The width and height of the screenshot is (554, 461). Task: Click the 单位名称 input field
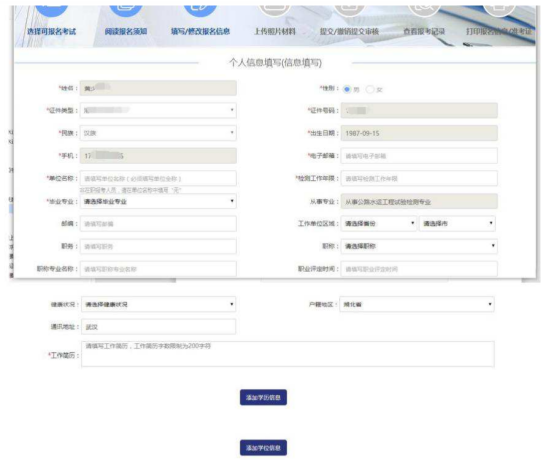(158, 178)
